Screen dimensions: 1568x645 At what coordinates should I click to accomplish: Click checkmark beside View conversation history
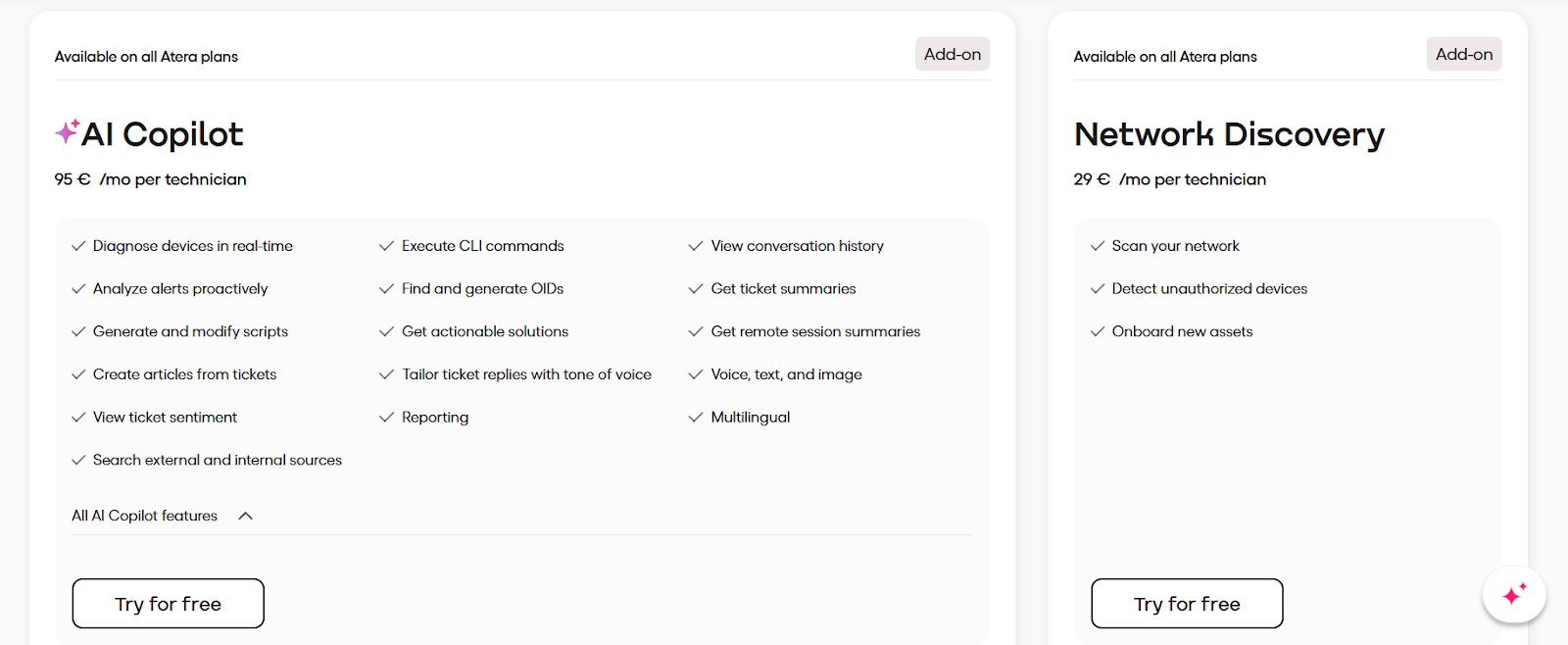(x=696, y=246)
